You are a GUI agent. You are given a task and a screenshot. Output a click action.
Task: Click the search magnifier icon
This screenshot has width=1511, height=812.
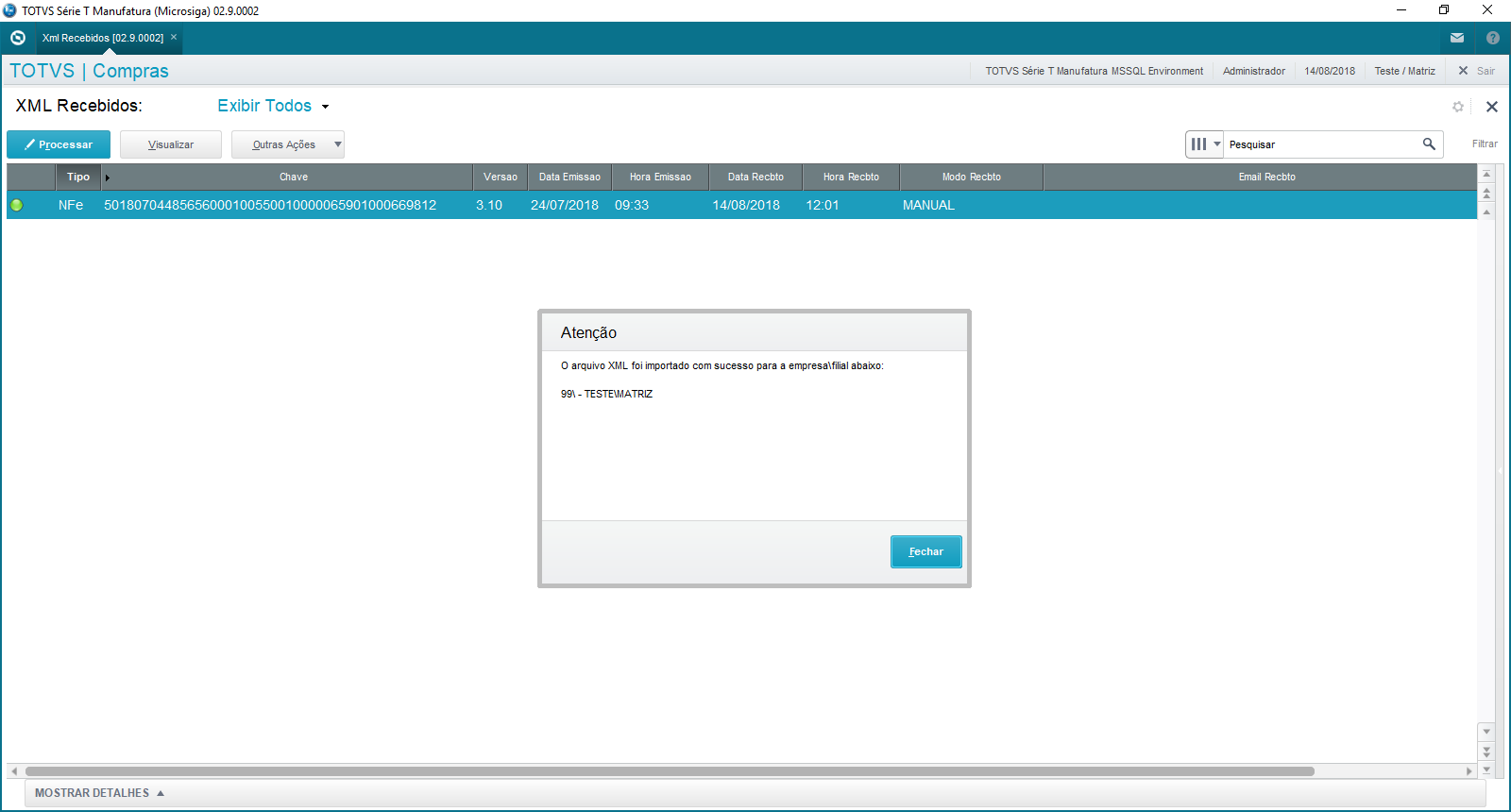point(1429,144)
